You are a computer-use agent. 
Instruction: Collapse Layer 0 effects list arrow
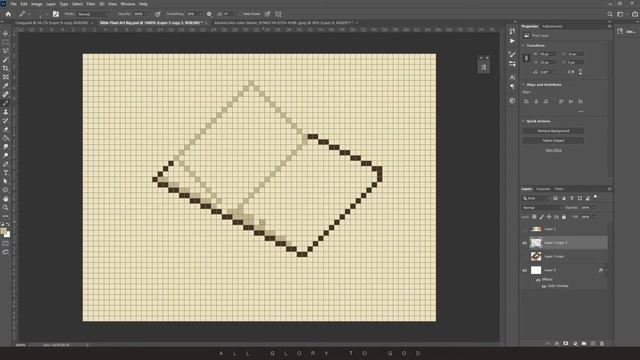point(606,270)
